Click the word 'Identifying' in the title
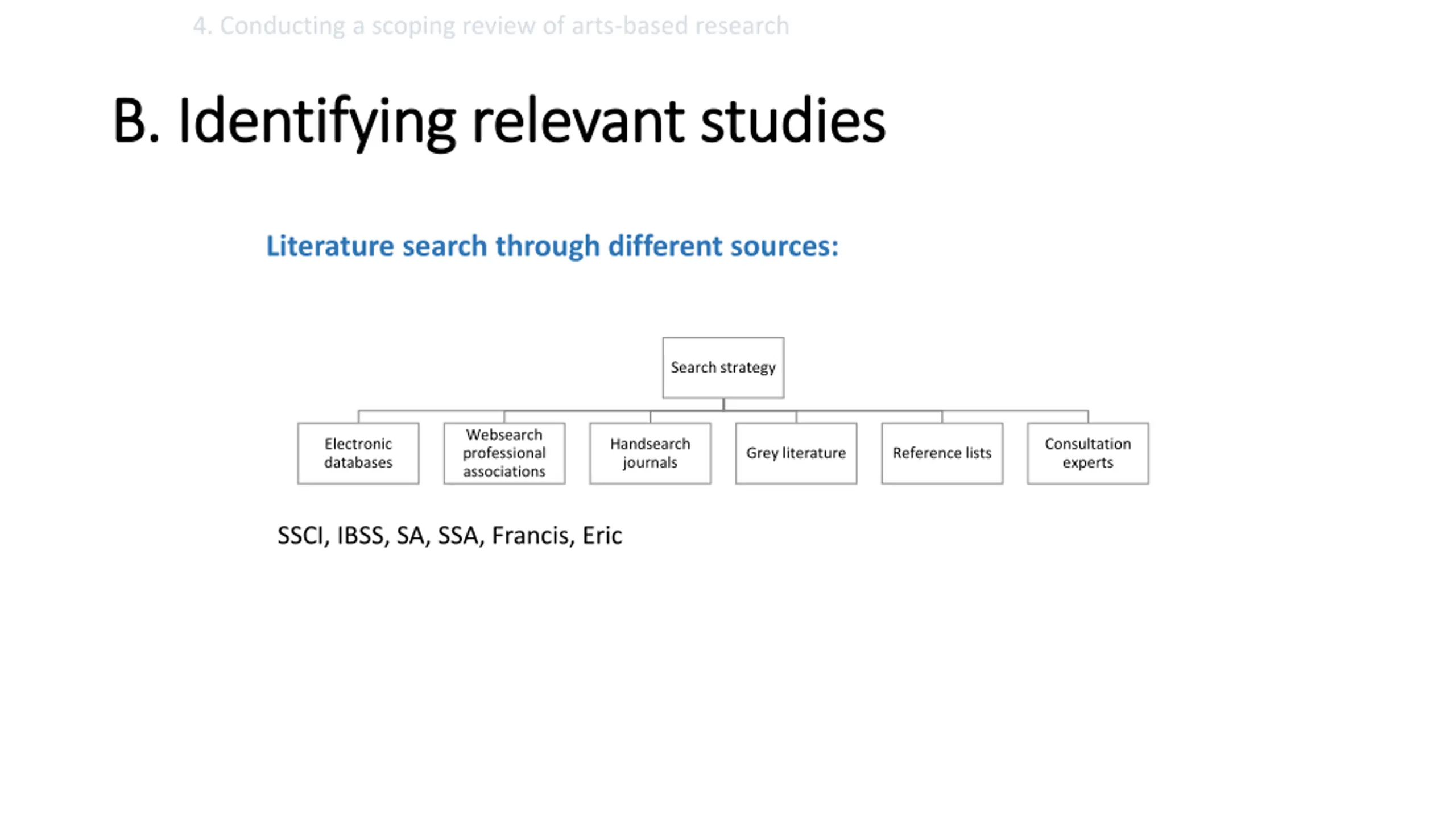The image size is (1456, 819). pos(317,122)
